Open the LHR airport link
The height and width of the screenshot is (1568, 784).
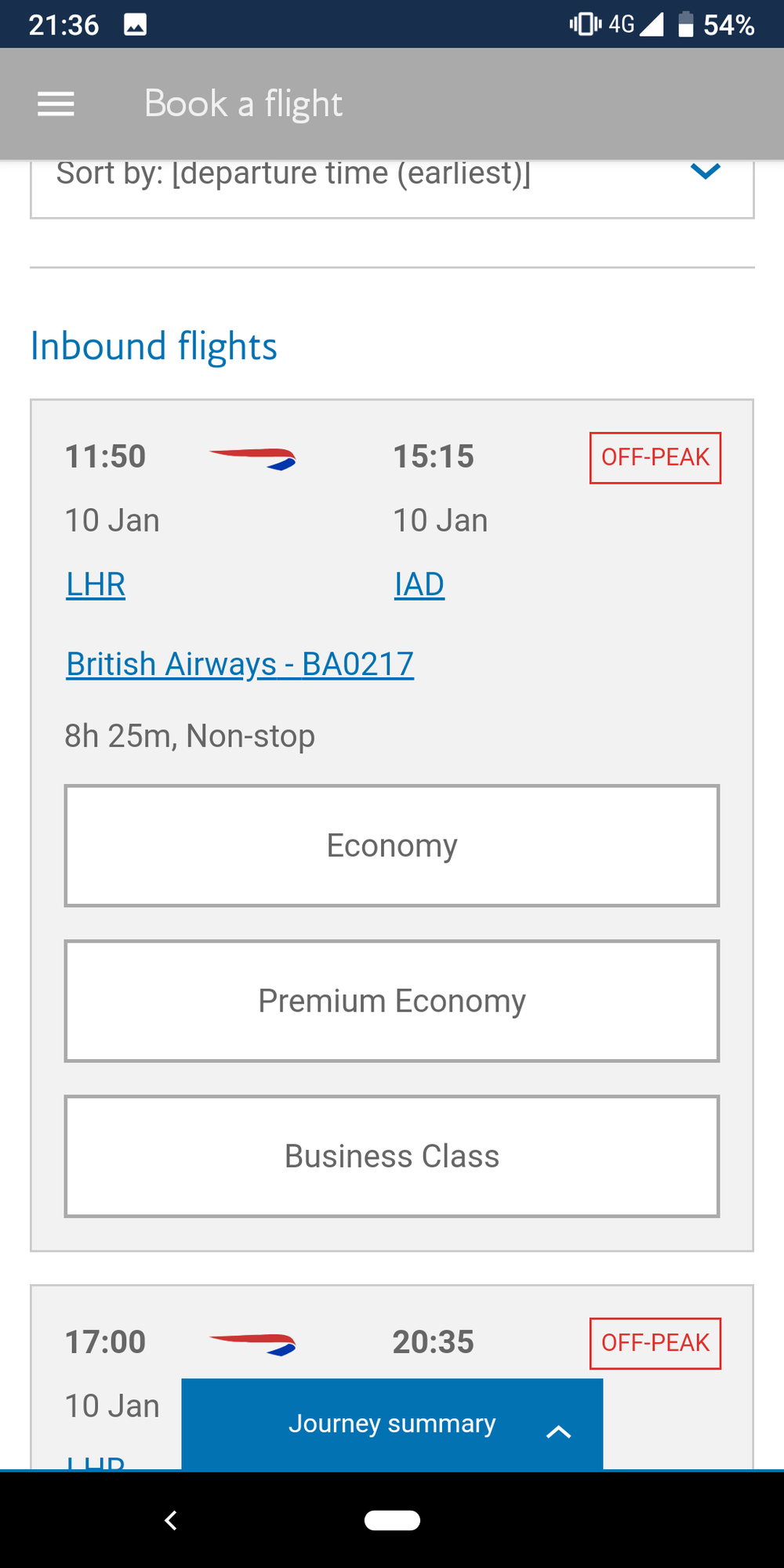pyautogui.click(x=96, y=585)
